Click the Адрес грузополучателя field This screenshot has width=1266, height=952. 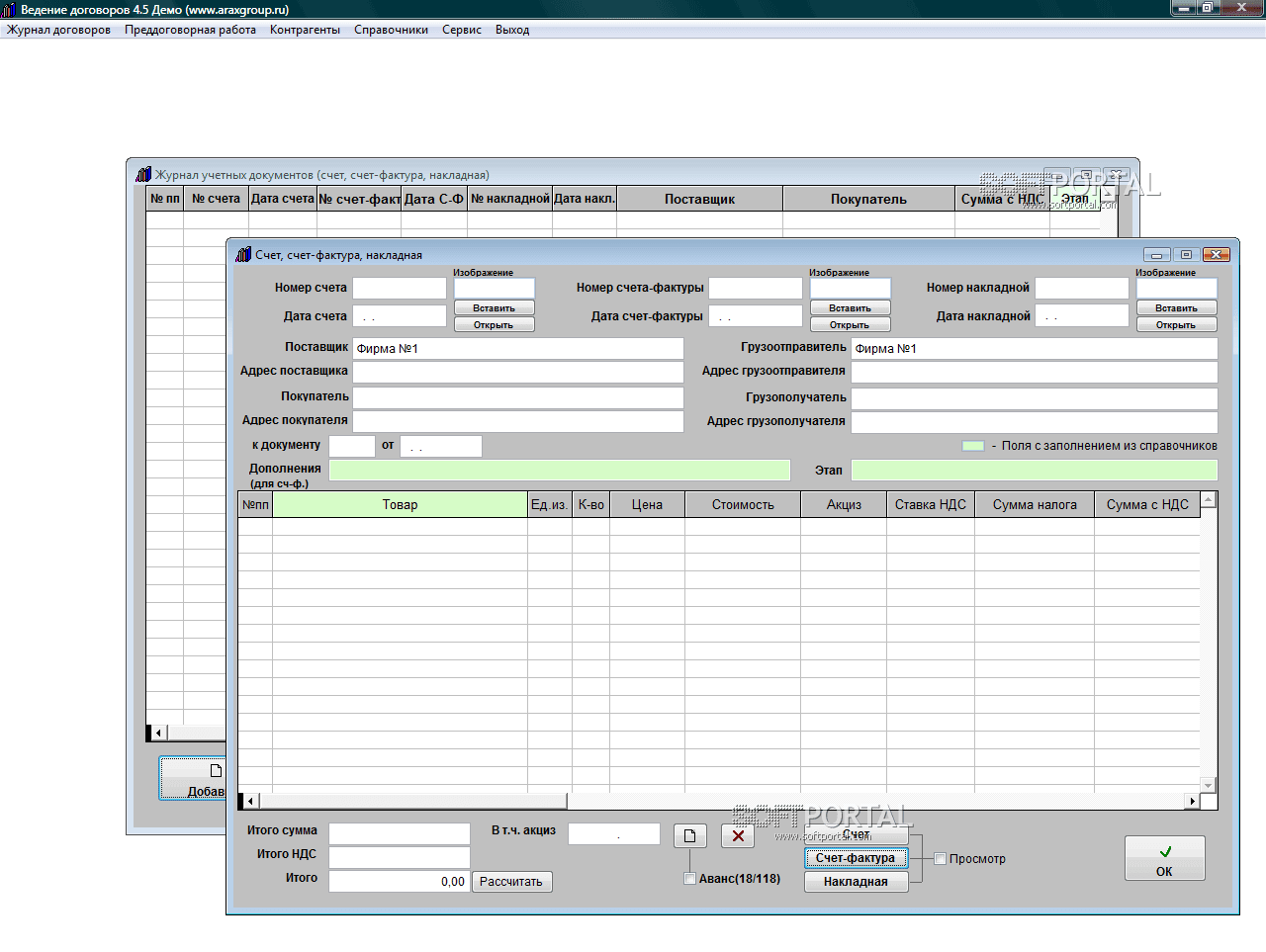tap(1035, 421)
